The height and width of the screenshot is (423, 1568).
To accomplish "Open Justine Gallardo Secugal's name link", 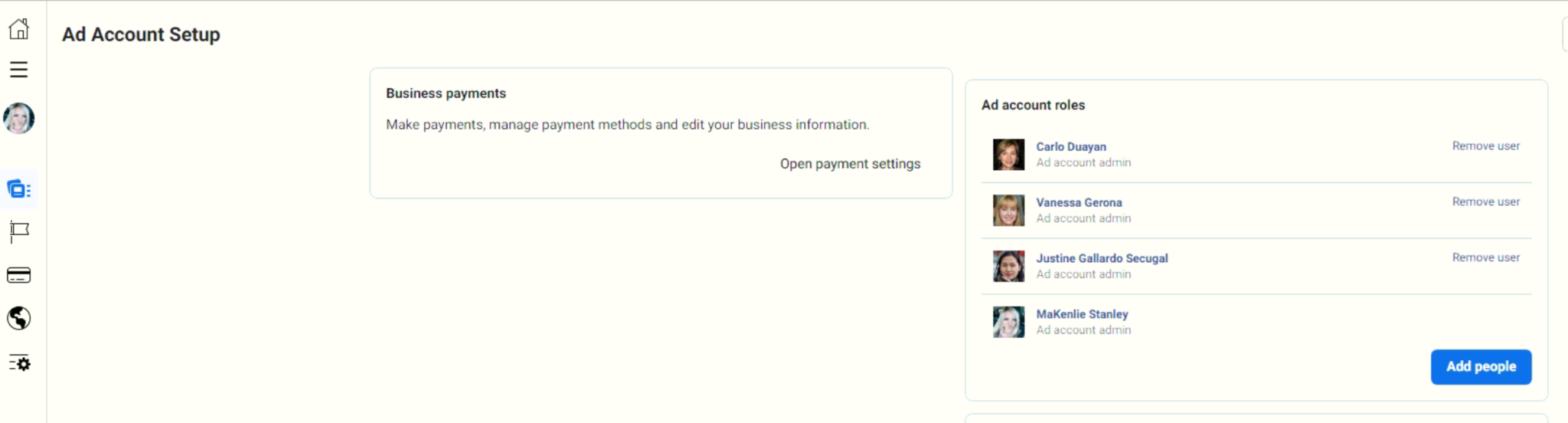I will [x=1102, y=258].
